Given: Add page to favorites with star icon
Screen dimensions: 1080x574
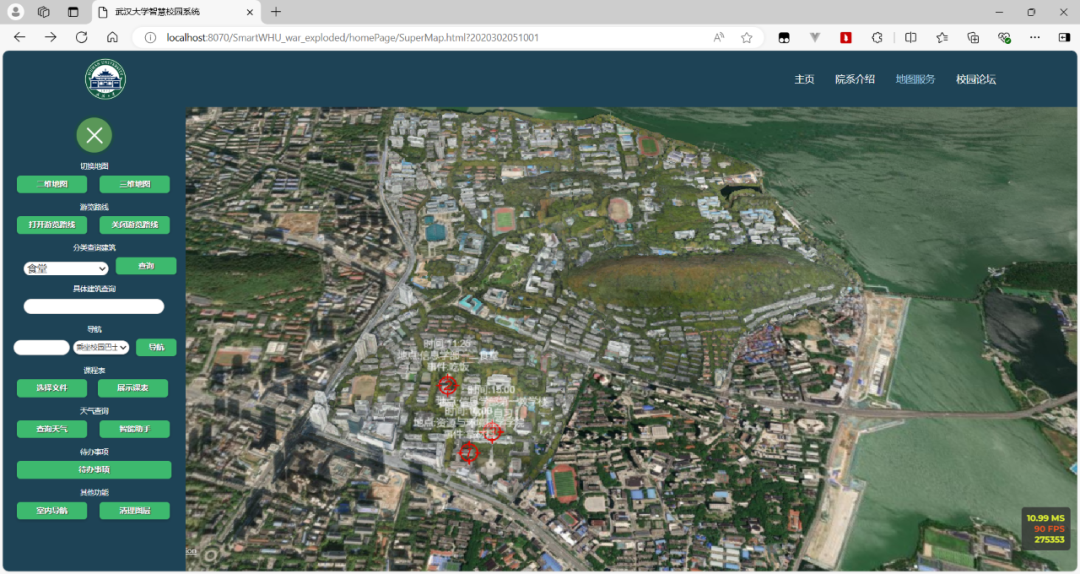Looking at the screenshot, I should pyautogui.click(x=746, y=37).
